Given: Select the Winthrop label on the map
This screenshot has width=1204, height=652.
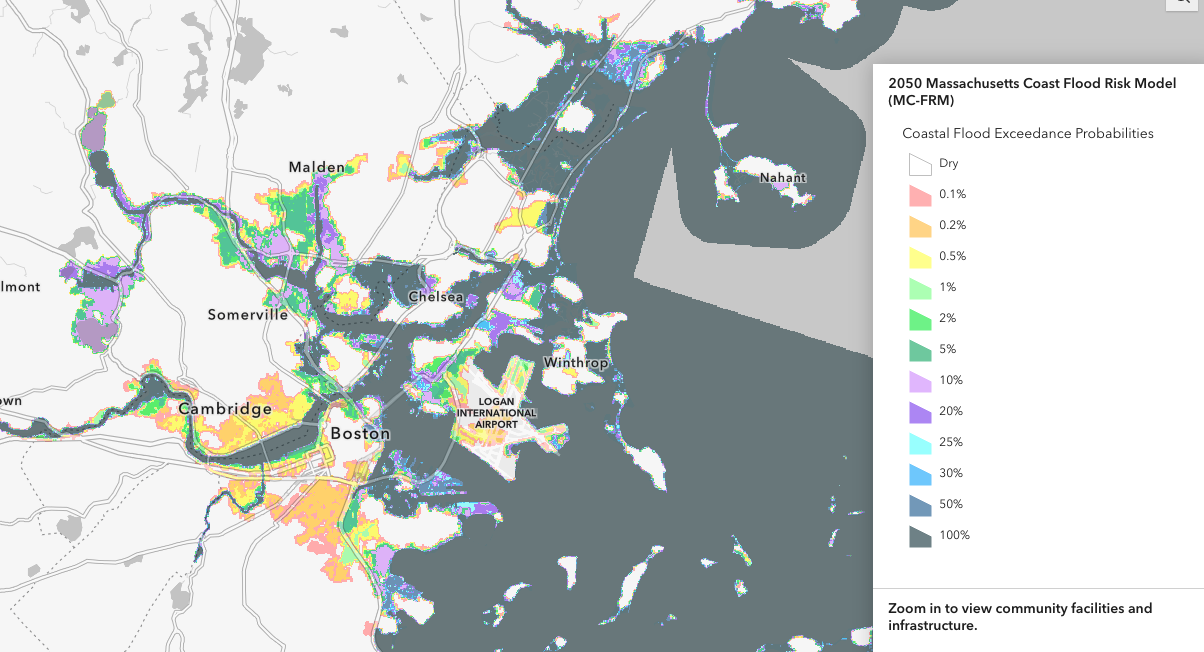Looking at the screenshot, I should click(x=576, y=363).
